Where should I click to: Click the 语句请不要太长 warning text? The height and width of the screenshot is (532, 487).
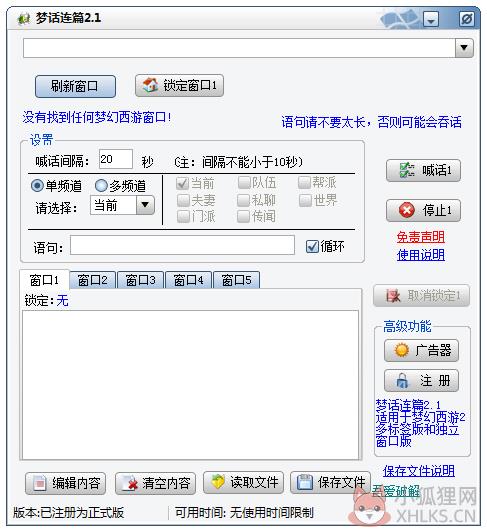371,122
